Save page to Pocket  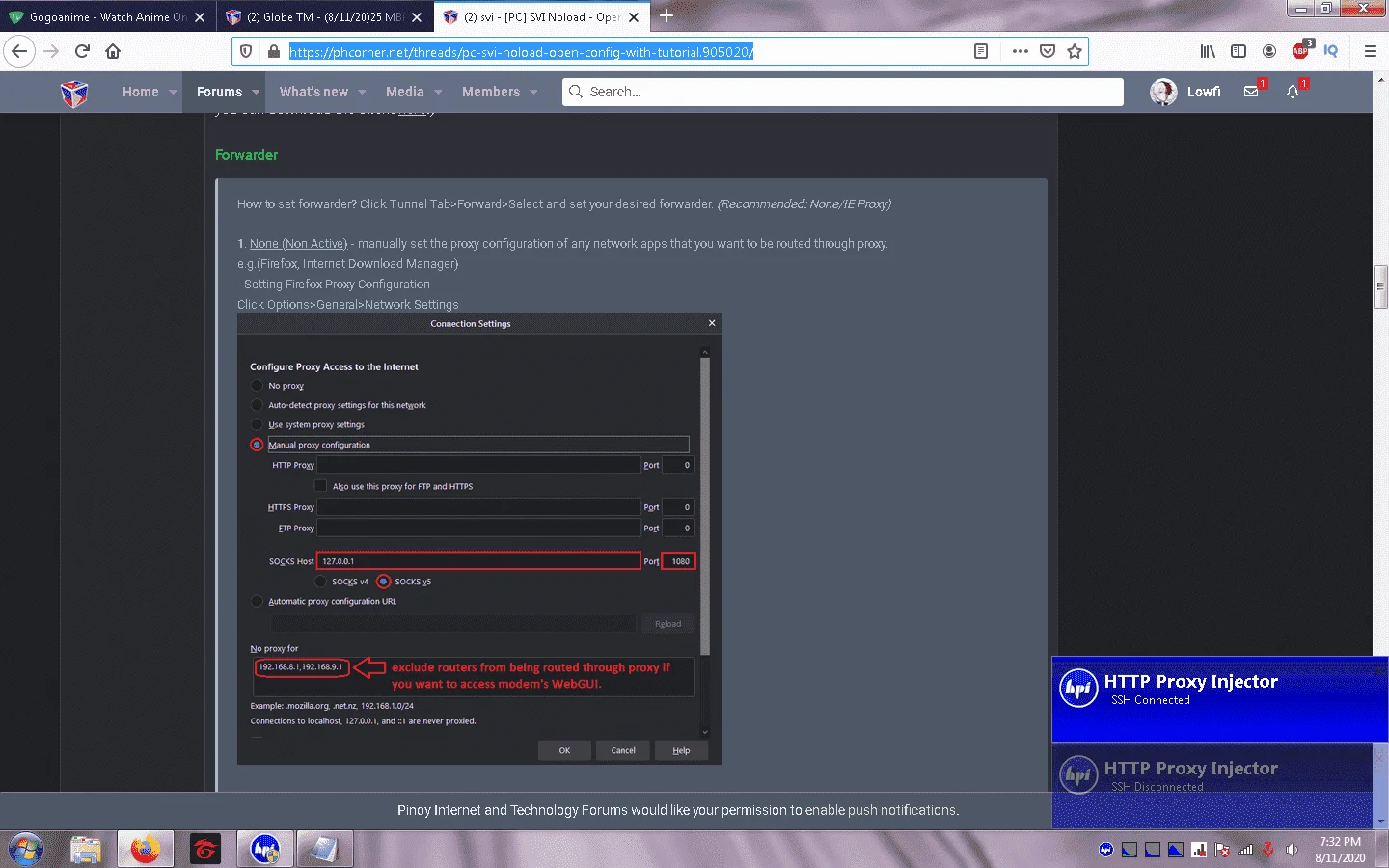click(1048, 51)
